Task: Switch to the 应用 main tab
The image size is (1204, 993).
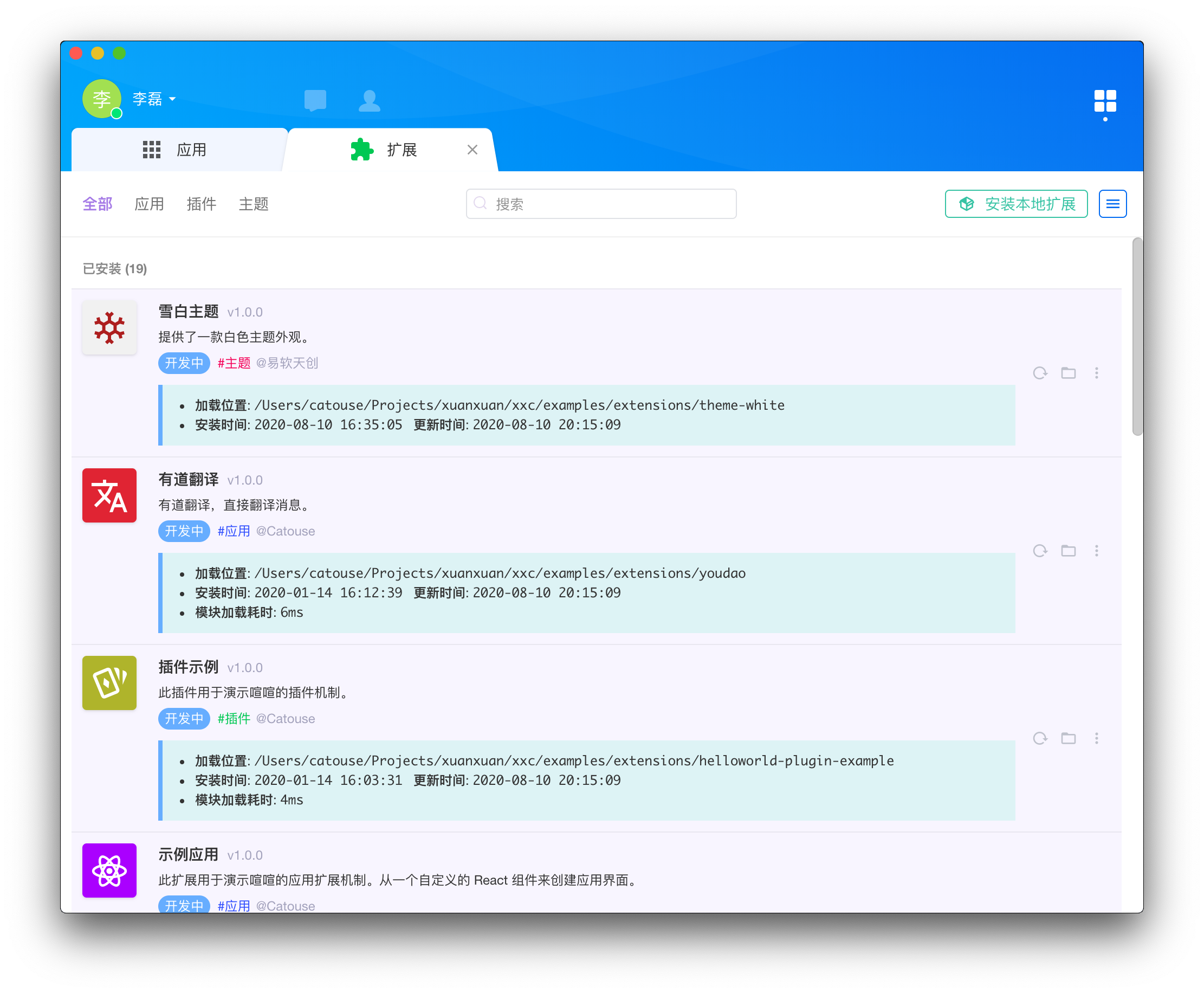Action: 176,150
